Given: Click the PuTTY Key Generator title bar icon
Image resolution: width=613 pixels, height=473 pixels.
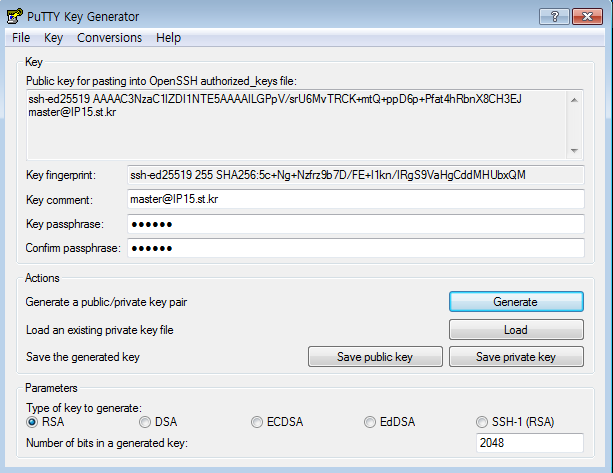Looking at the screenshot, I should tap(15, 16).
